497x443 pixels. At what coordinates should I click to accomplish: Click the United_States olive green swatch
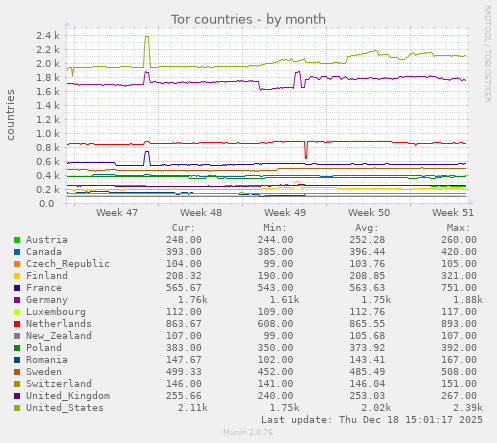(17, 408)
